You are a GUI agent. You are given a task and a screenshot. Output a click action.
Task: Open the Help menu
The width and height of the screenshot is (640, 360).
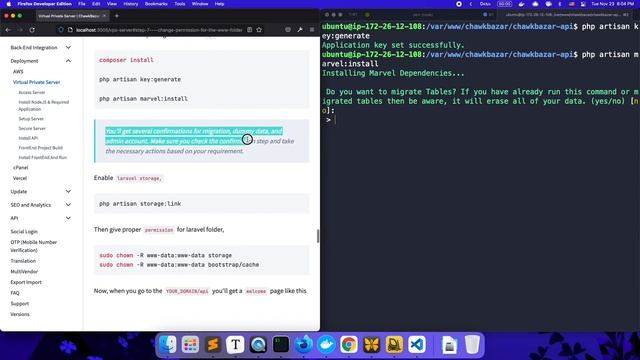pos(219,4)
